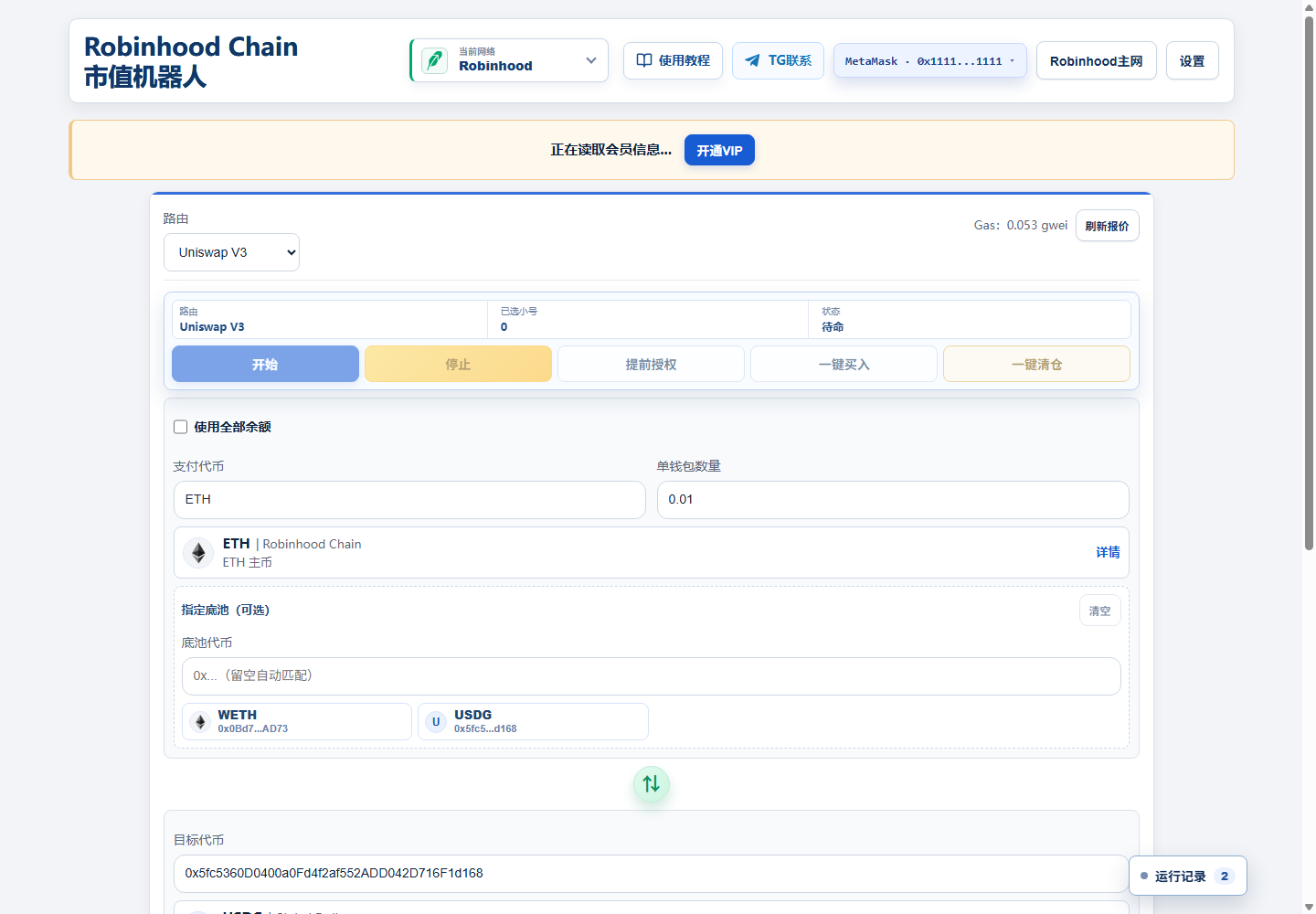1316x914 pixels.
Task: Click the 已选小号 0 cell
Action: (648, 319)
